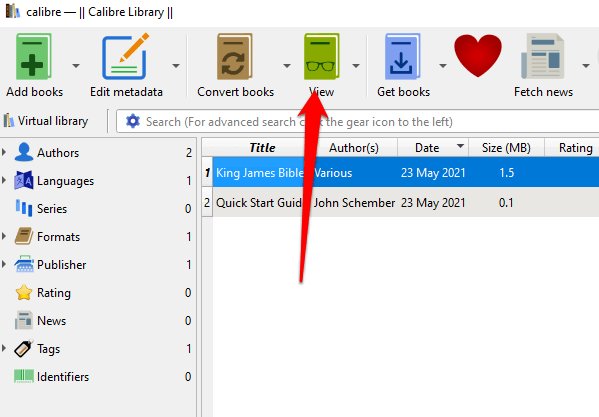The height and width of the screenshot is (417, 599).
Task: Expand the Formats category
Action: [x=4, y=236]
